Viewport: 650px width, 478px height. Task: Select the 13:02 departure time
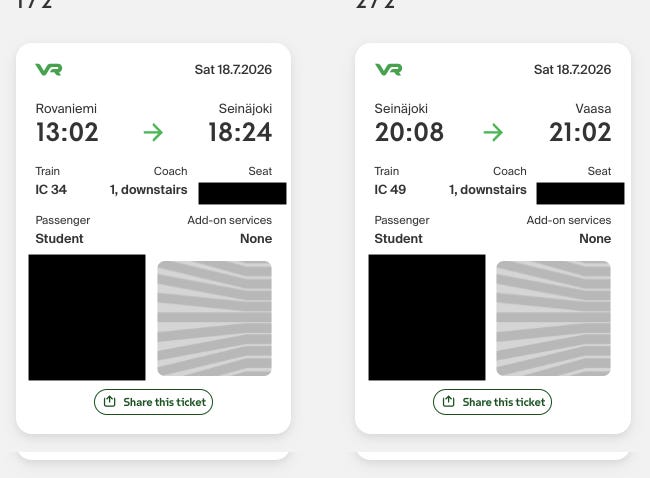click(x=67, y=132)
